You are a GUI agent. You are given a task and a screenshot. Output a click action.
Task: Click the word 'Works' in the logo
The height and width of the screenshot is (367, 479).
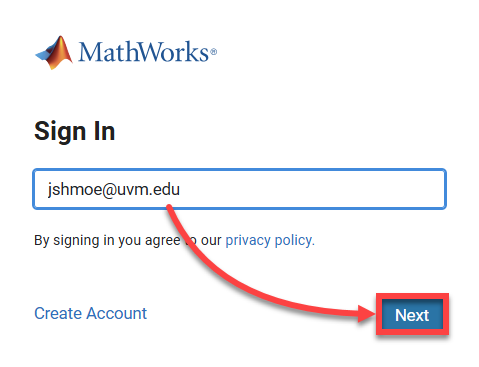point(174,52)
